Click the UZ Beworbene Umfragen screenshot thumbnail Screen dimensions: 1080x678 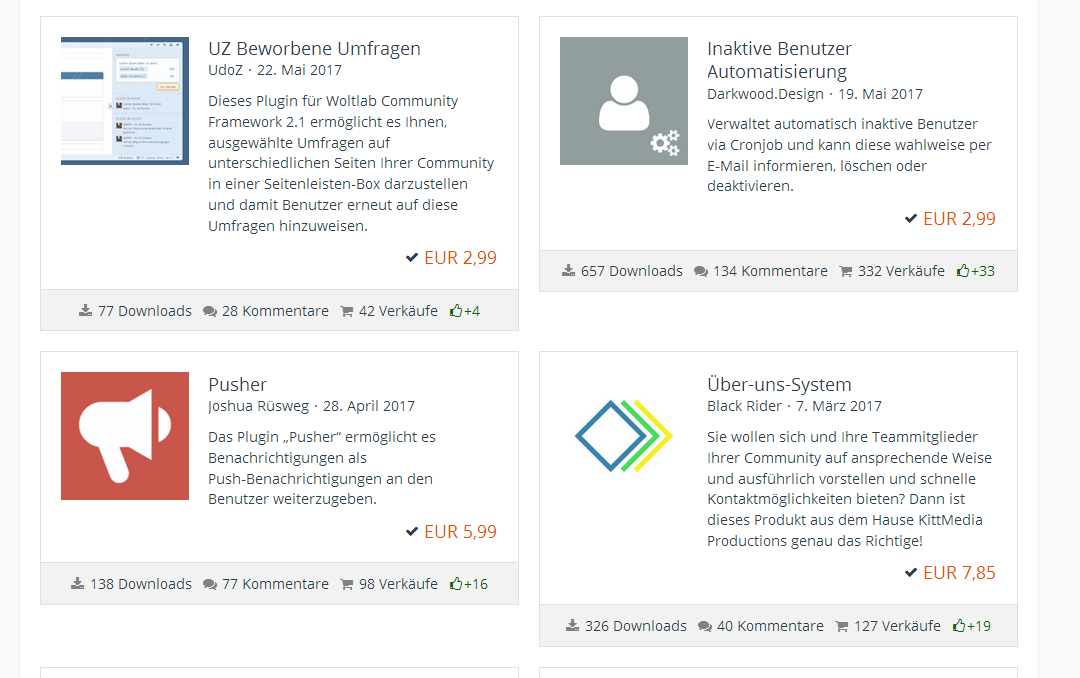click(125, 101)
